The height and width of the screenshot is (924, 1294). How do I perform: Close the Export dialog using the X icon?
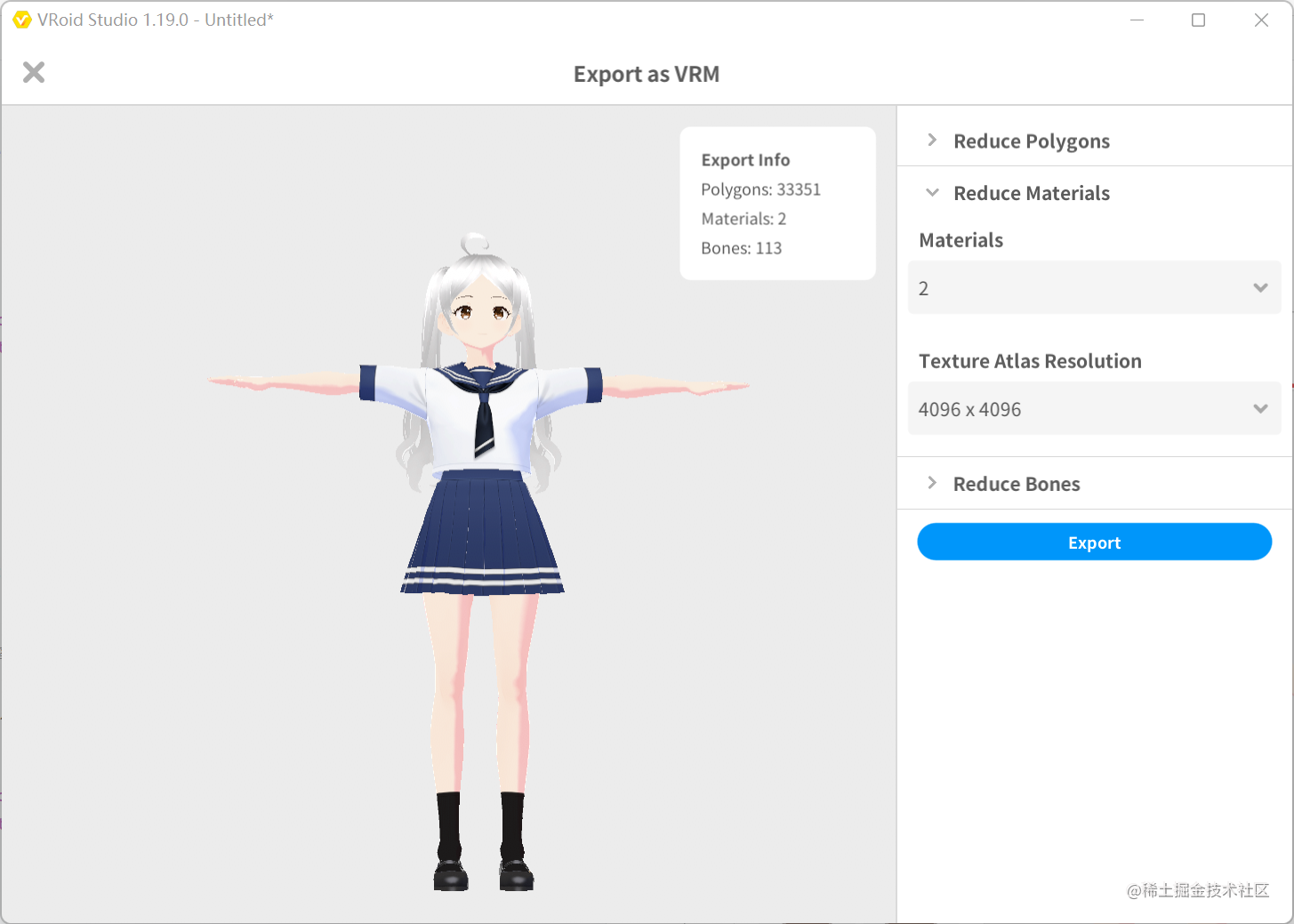[33, 72]
